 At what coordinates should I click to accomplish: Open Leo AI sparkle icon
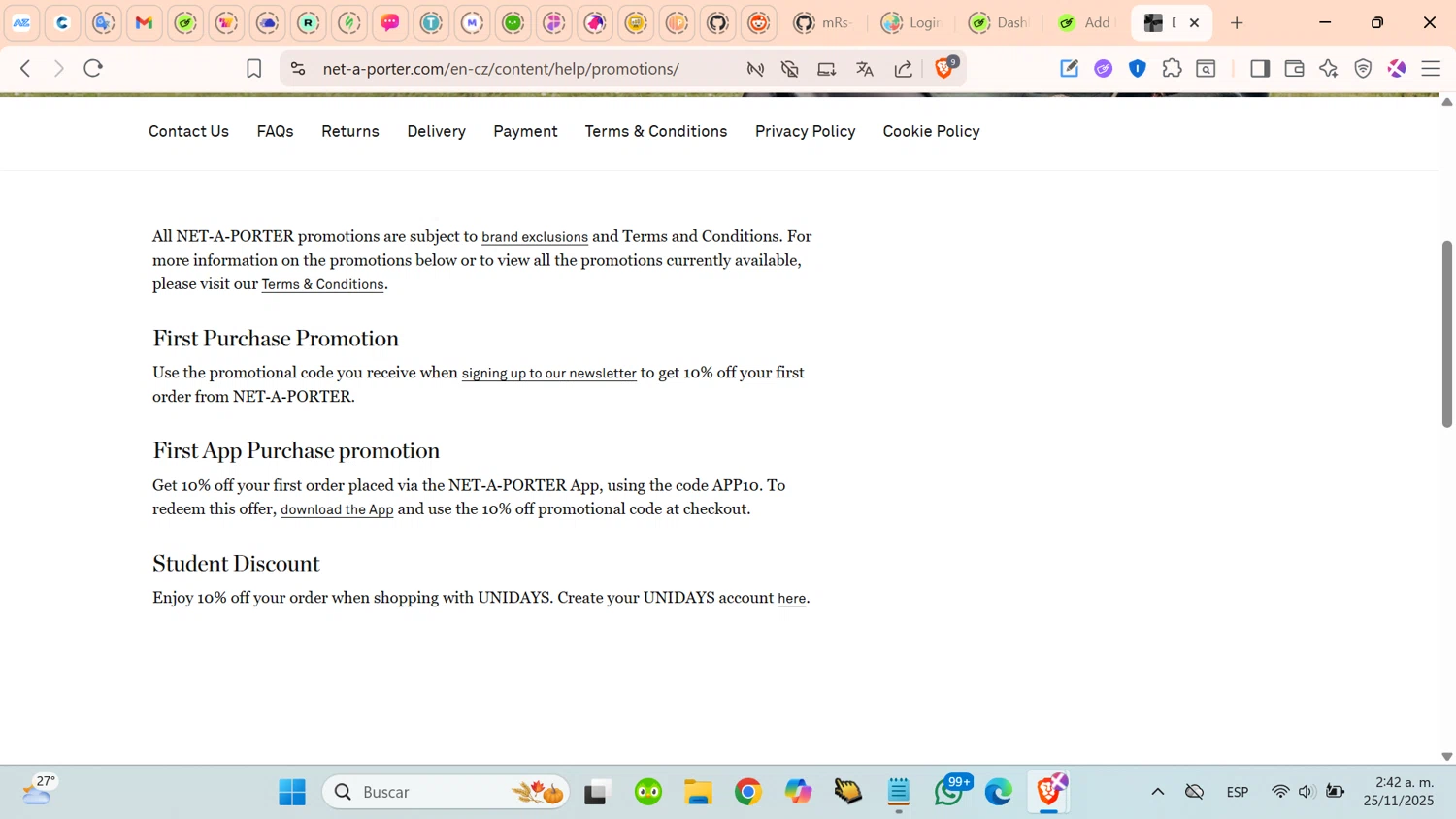[x=1329, y=68]
